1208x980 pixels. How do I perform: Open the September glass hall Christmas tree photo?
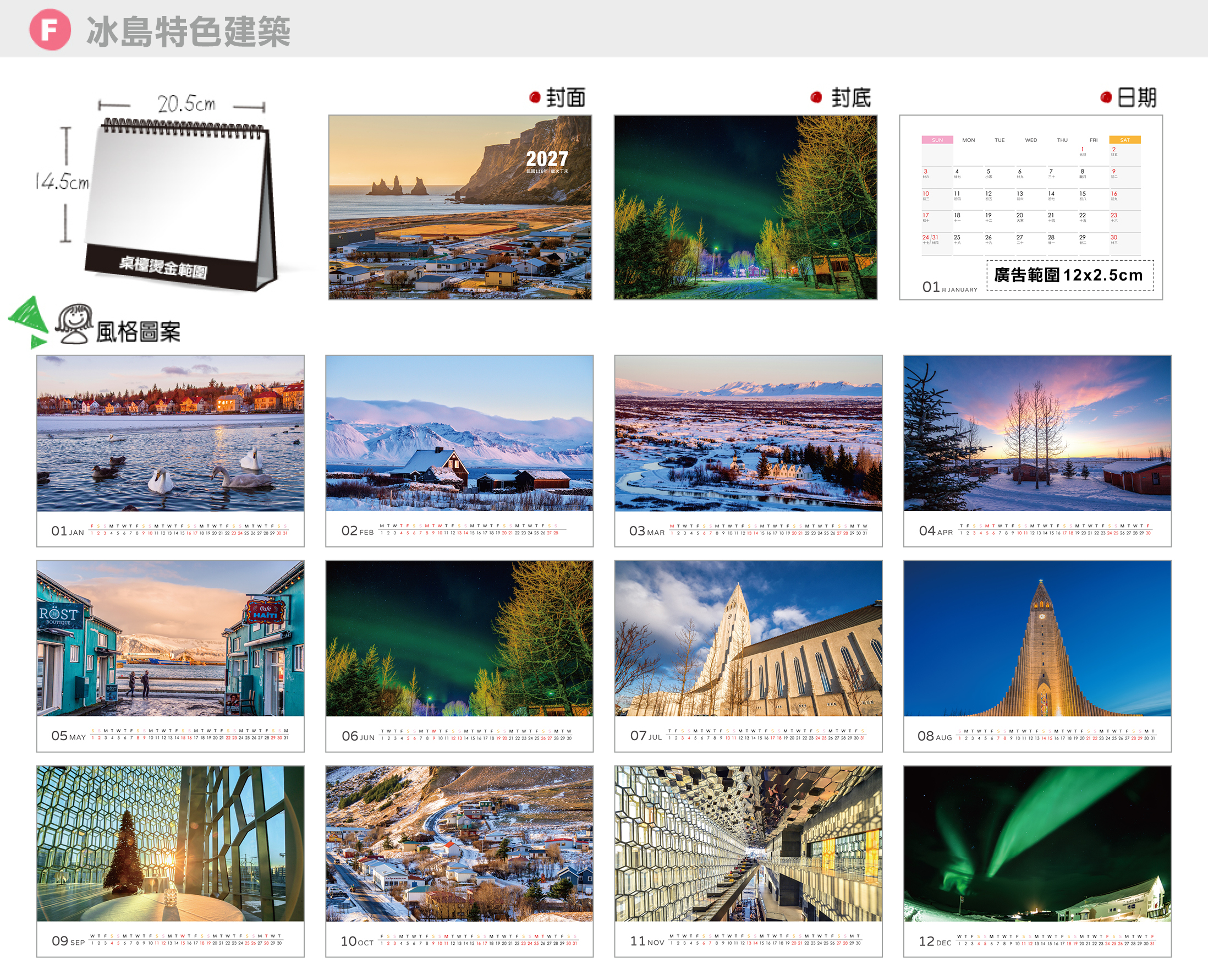coord(171,844)
